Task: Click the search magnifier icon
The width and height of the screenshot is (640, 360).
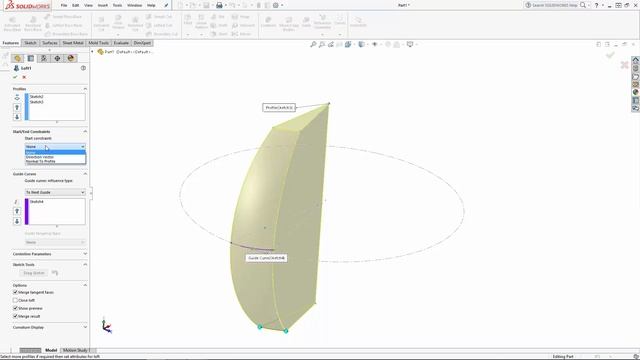Action: 583,5
